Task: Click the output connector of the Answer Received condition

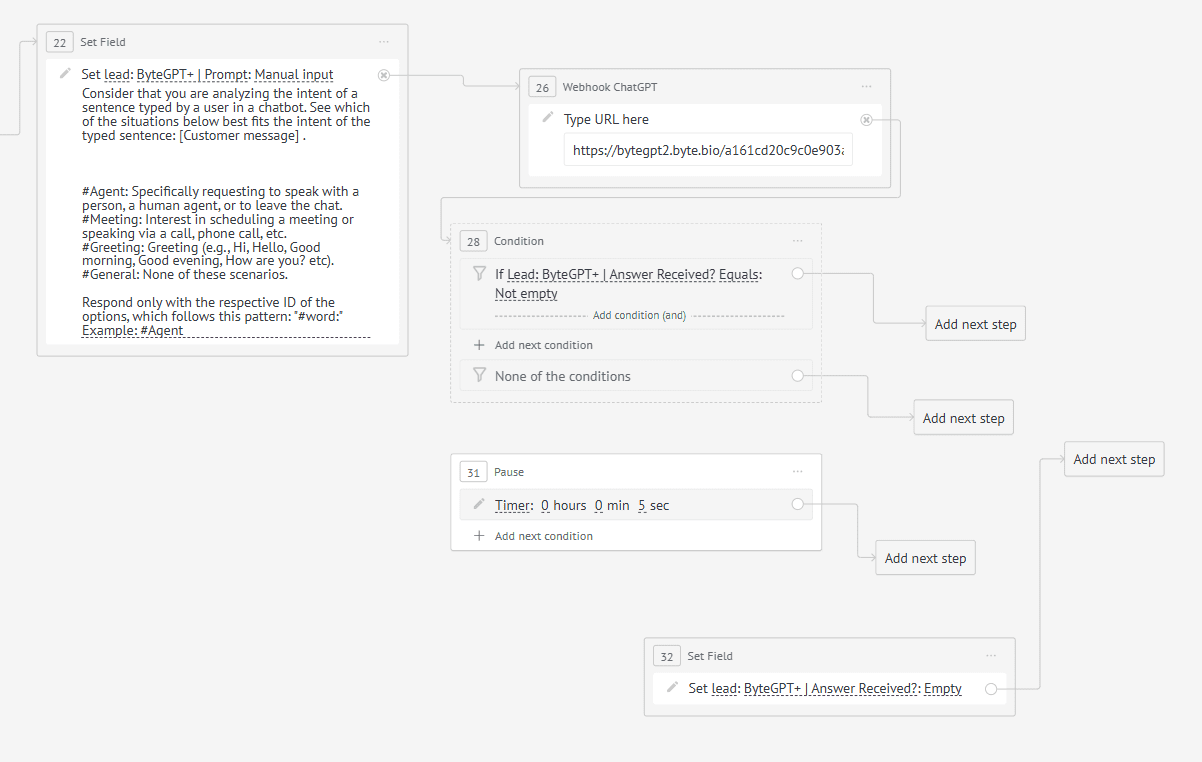Action: pos(797,273)
